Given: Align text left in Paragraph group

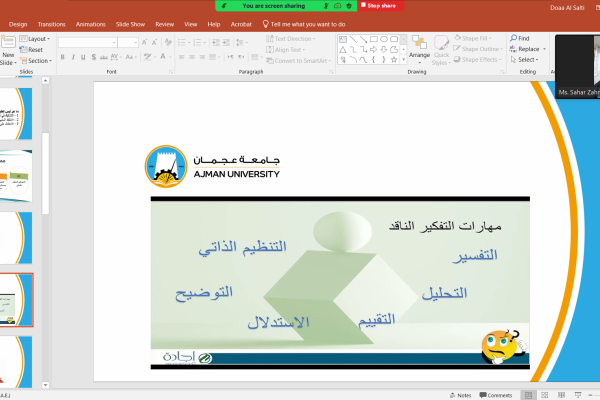Looking at the screenshot, I should pyautogui.click(x=181, y=57).
